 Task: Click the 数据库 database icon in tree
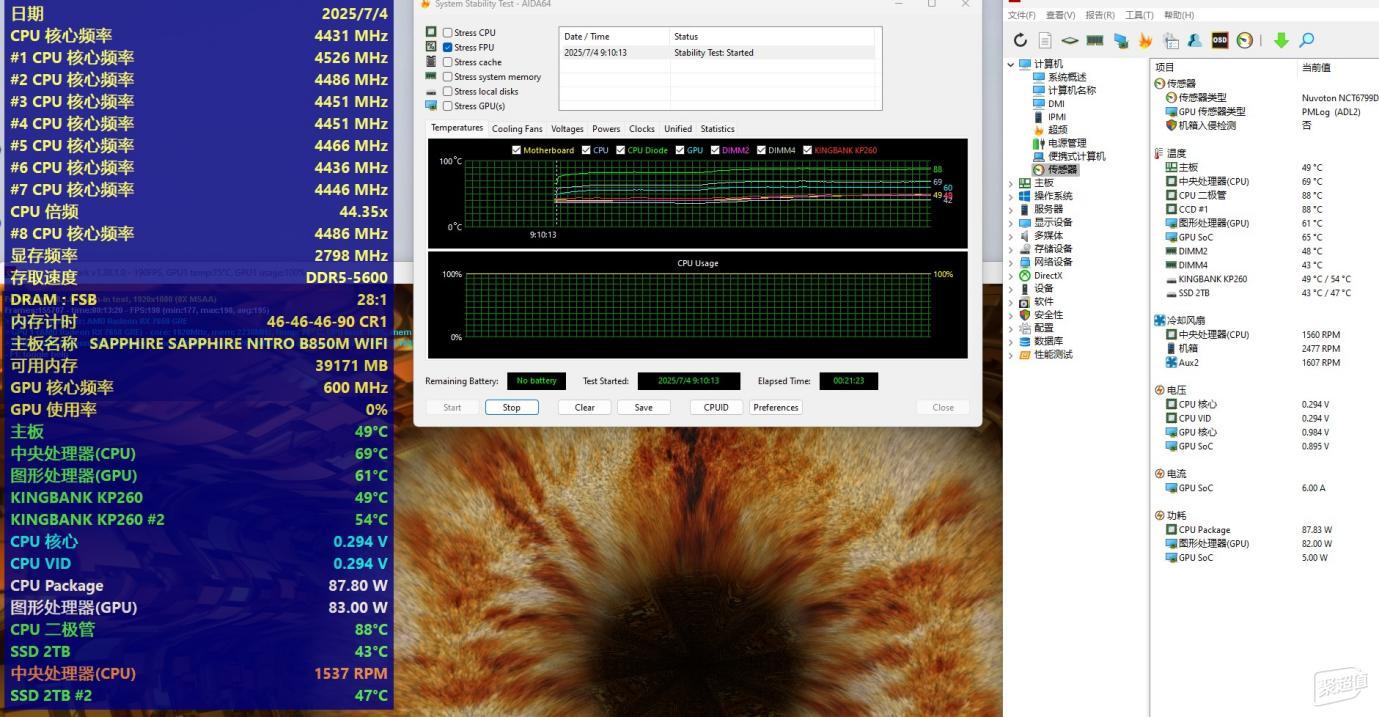coord(1025,341)
